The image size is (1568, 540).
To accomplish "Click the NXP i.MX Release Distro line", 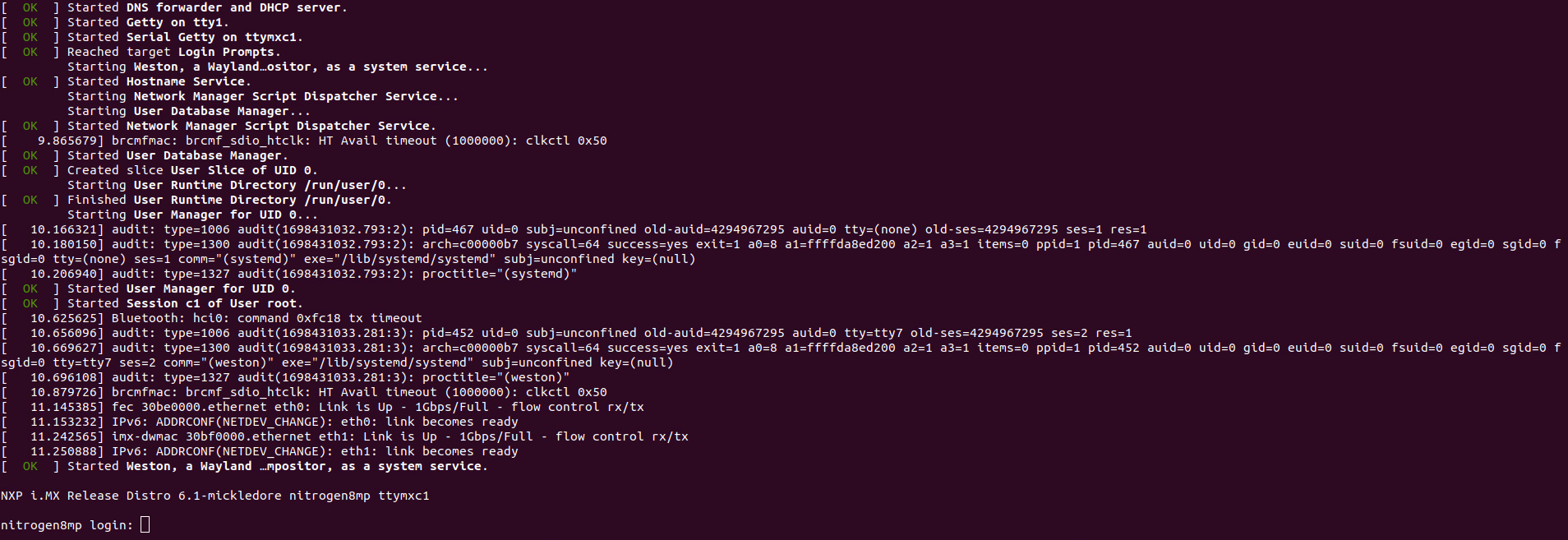I will click(x=215, y=496).
